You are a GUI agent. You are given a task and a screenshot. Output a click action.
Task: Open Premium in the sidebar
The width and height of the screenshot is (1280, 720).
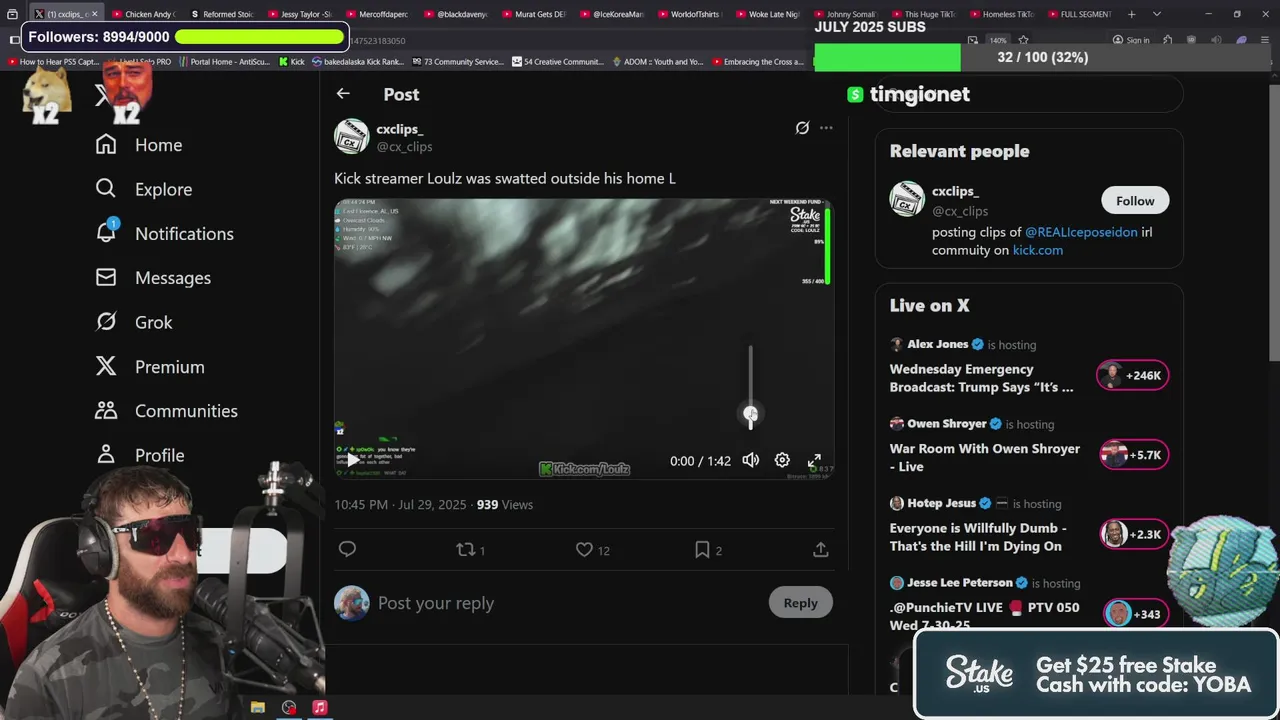point(149,367)
